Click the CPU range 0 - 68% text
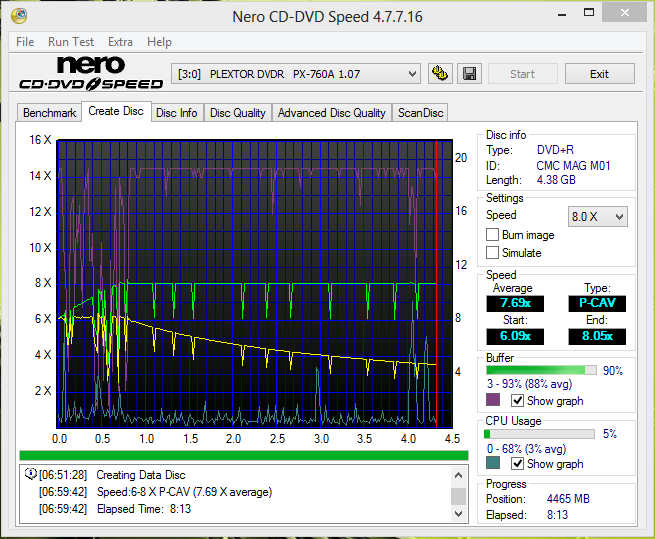This screenshot has height=539, width=655. [x=526, y=449]
